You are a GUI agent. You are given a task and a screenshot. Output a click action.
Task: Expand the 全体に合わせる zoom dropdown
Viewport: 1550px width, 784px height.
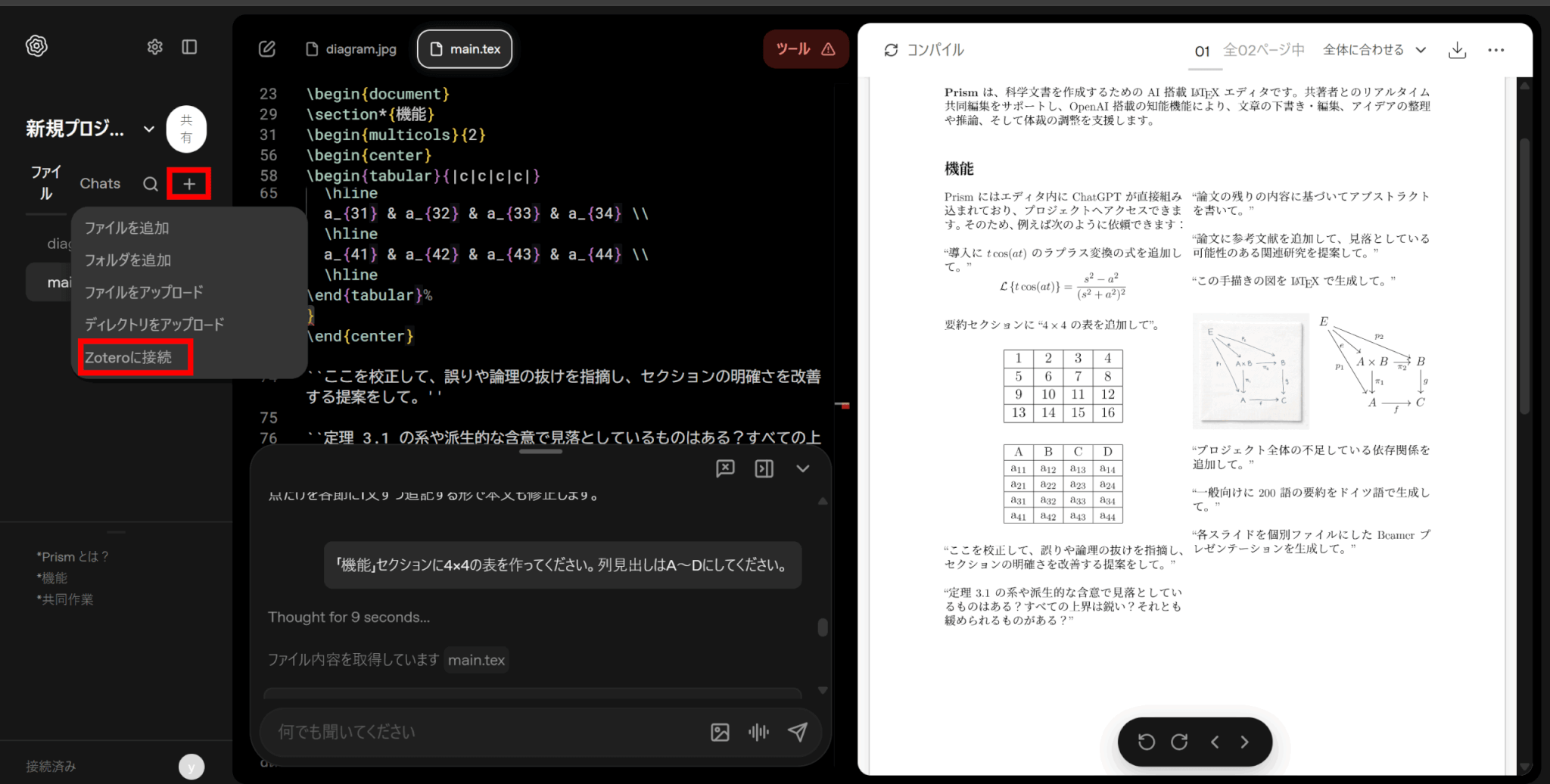click(x=1374, y=50)
